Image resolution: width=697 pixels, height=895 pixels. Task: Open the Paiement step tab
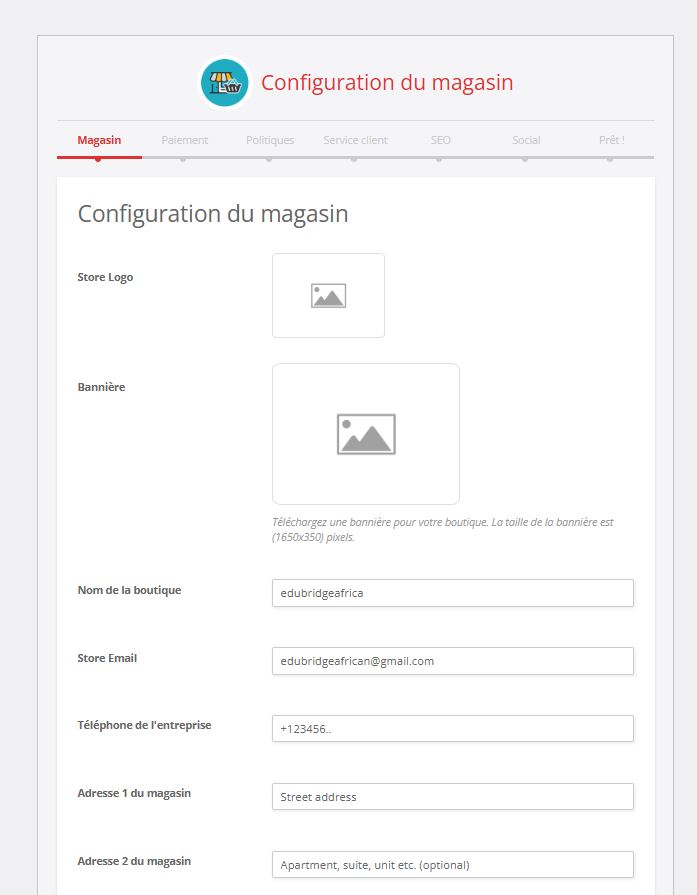pyautogui.click(x=184, y=140)
